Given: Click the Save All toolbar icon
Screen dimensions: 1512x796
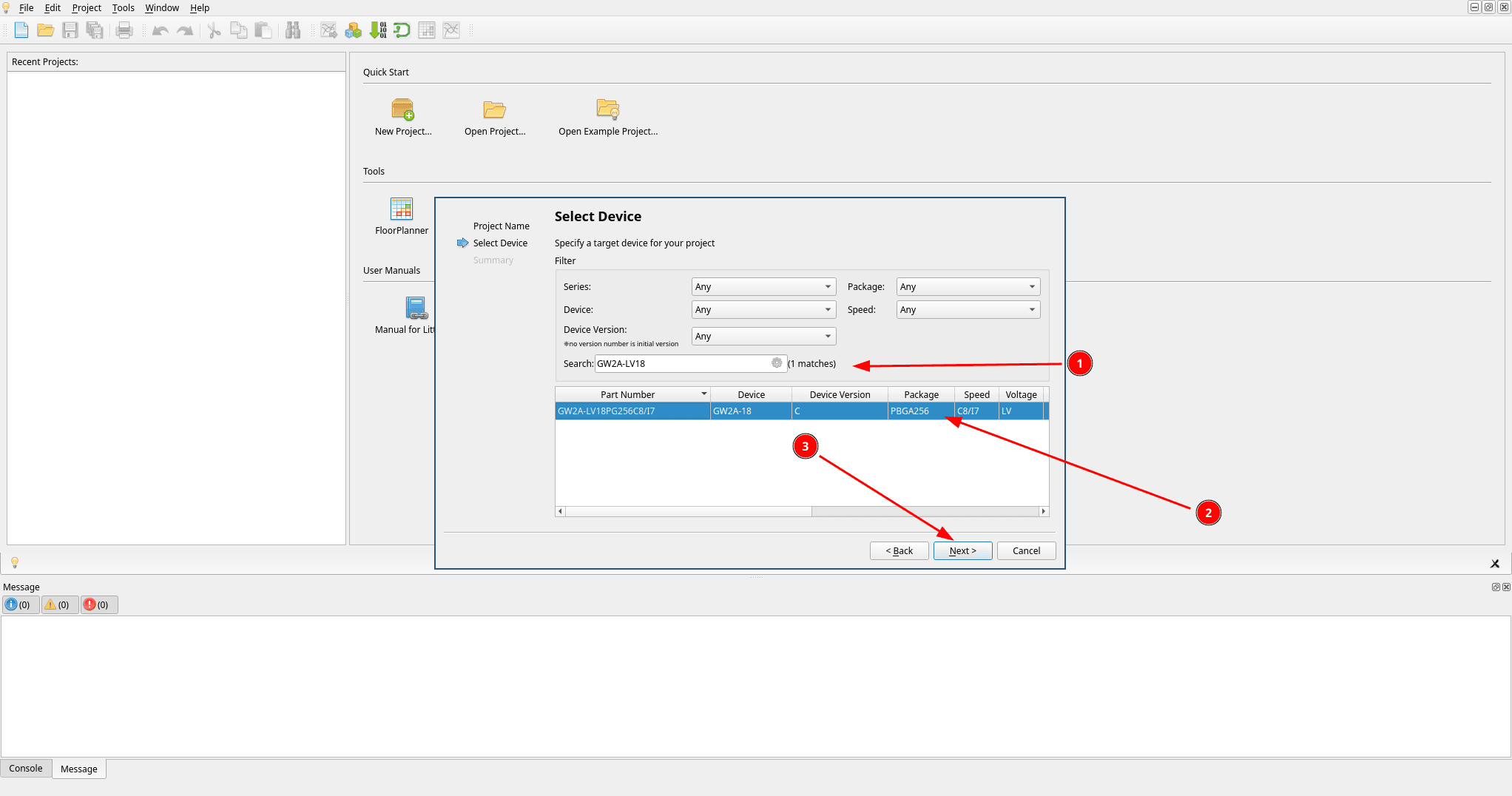Looking at the screenshot, I should click(95, 30).
